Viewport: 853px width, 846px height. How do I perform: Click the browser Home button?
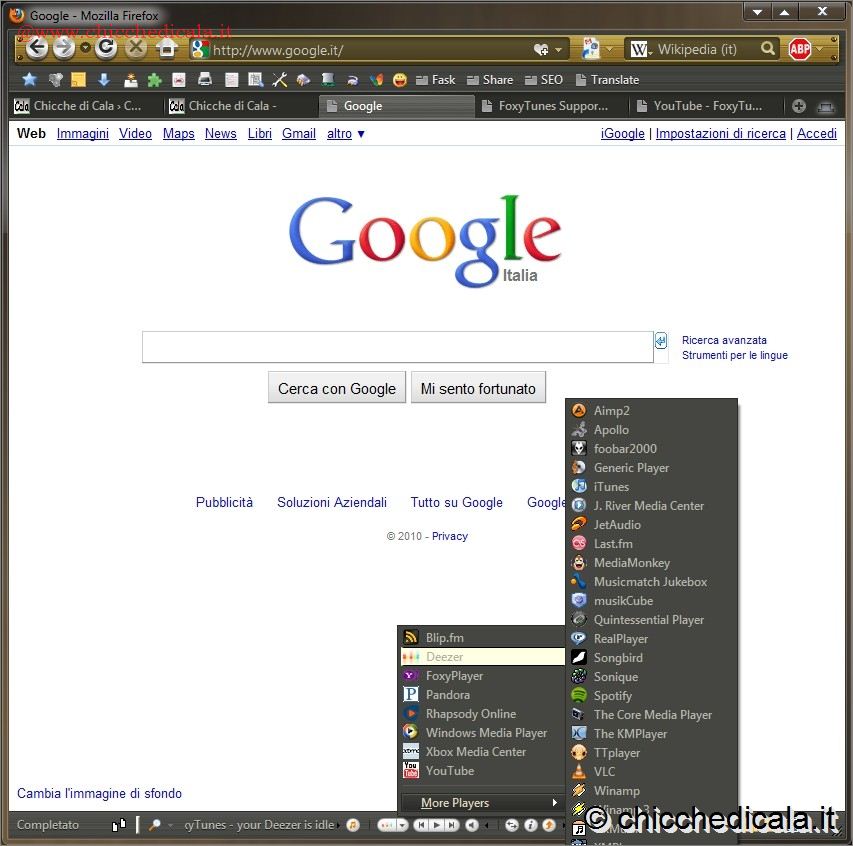coord(167,48)
